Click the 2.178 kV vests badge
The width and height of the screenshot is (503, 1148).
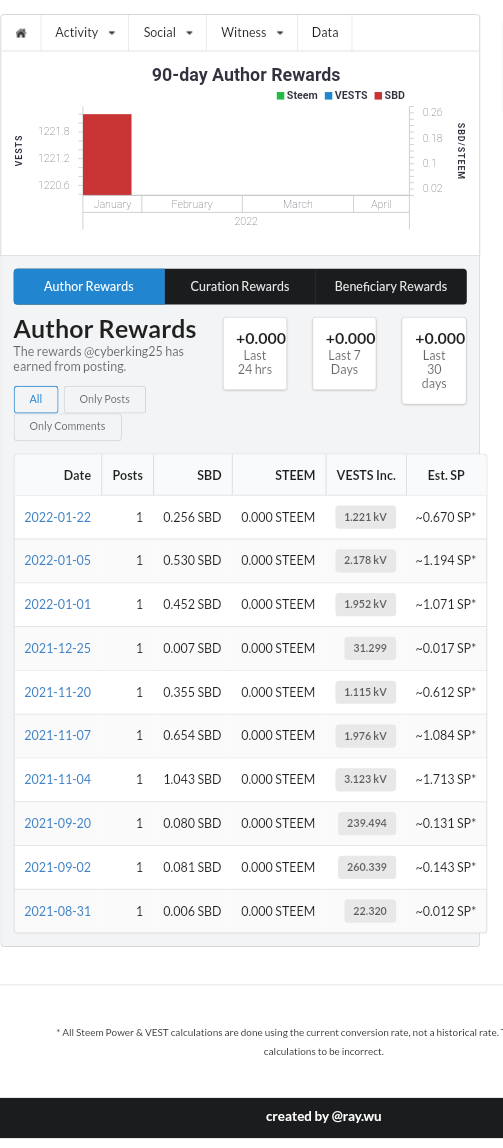tap(365, 560)
